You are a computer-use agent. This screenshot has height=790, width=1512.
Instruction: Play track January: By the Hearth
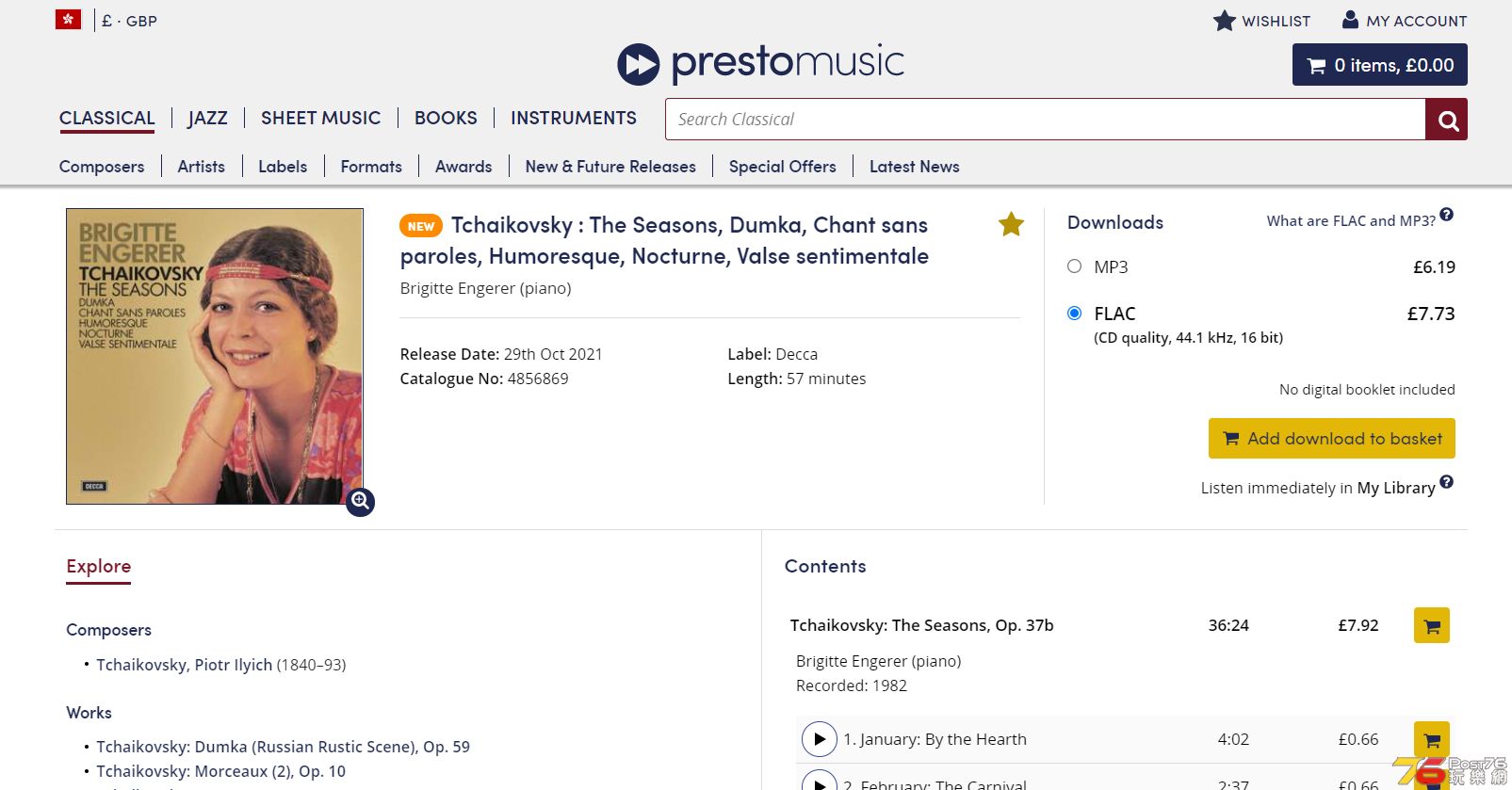pos(819,739)
